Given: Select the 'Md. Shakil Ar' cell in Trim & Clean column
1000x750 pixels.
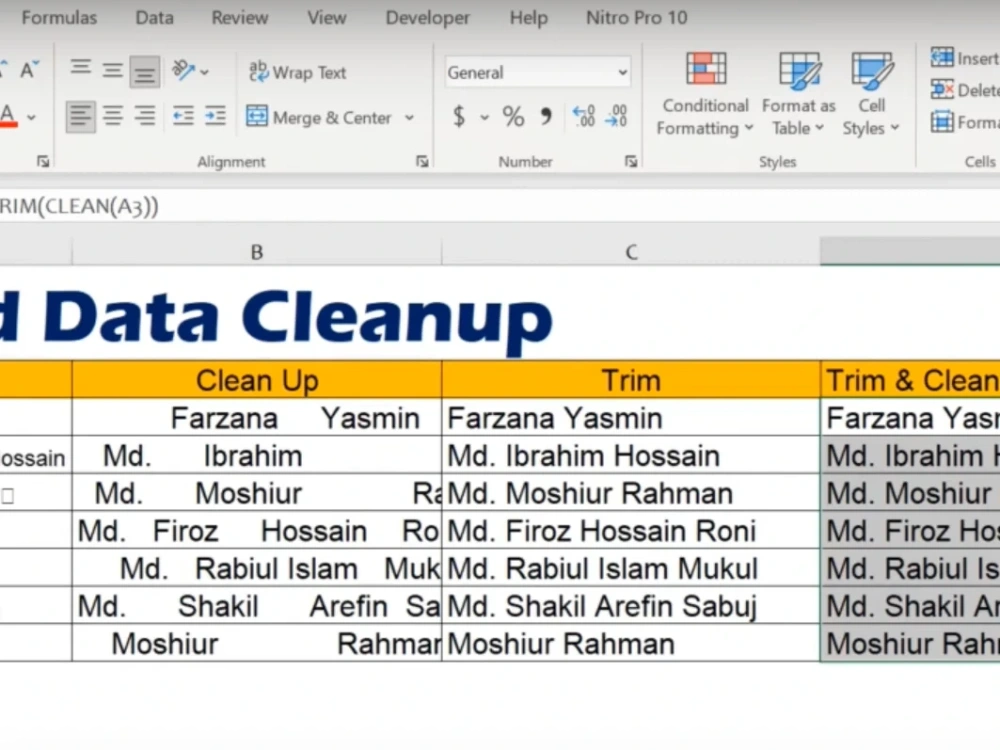Looking at the screenshot, I should [910, 606].
